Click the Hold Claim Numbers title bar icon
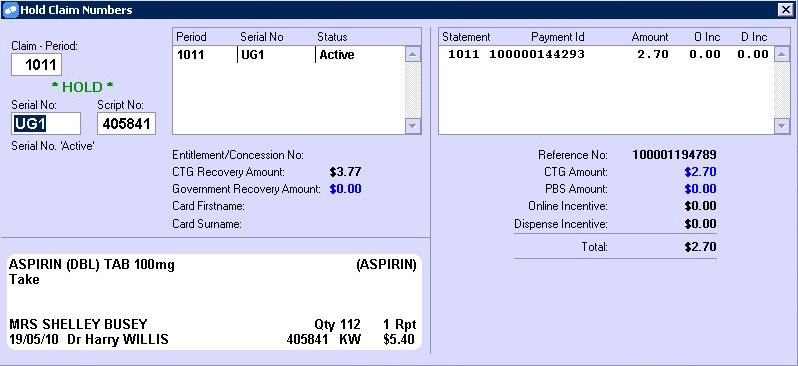Viewport: 798px width, 366px height. 10,10
